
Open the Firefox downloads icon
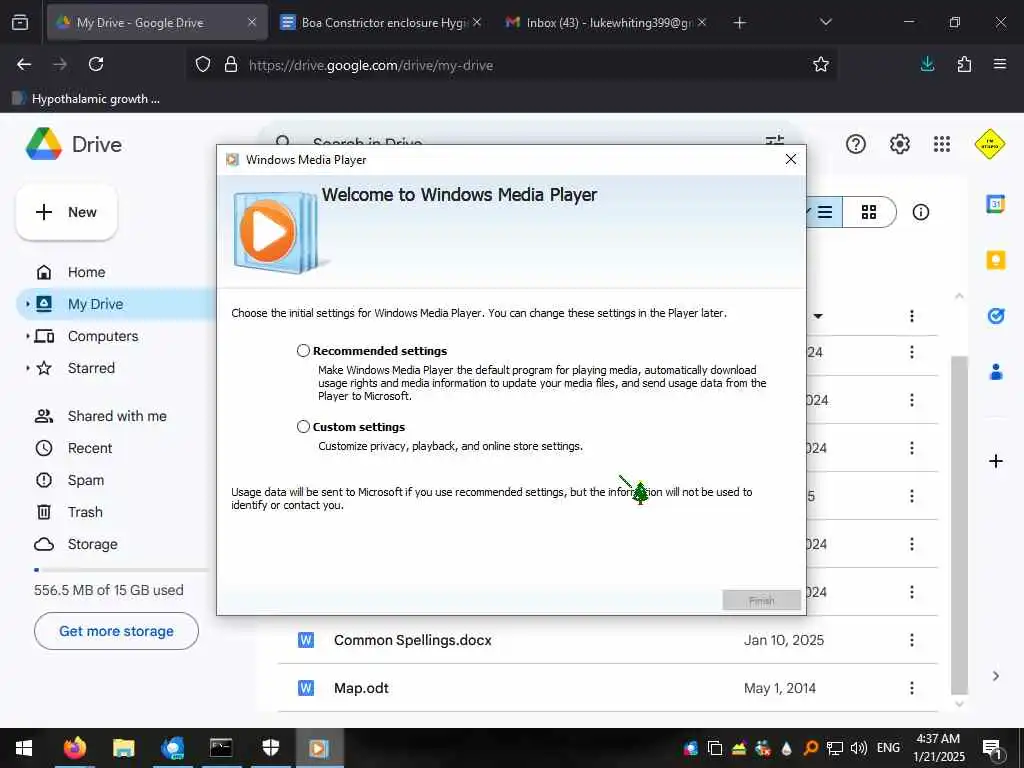[x=927, y=64]
